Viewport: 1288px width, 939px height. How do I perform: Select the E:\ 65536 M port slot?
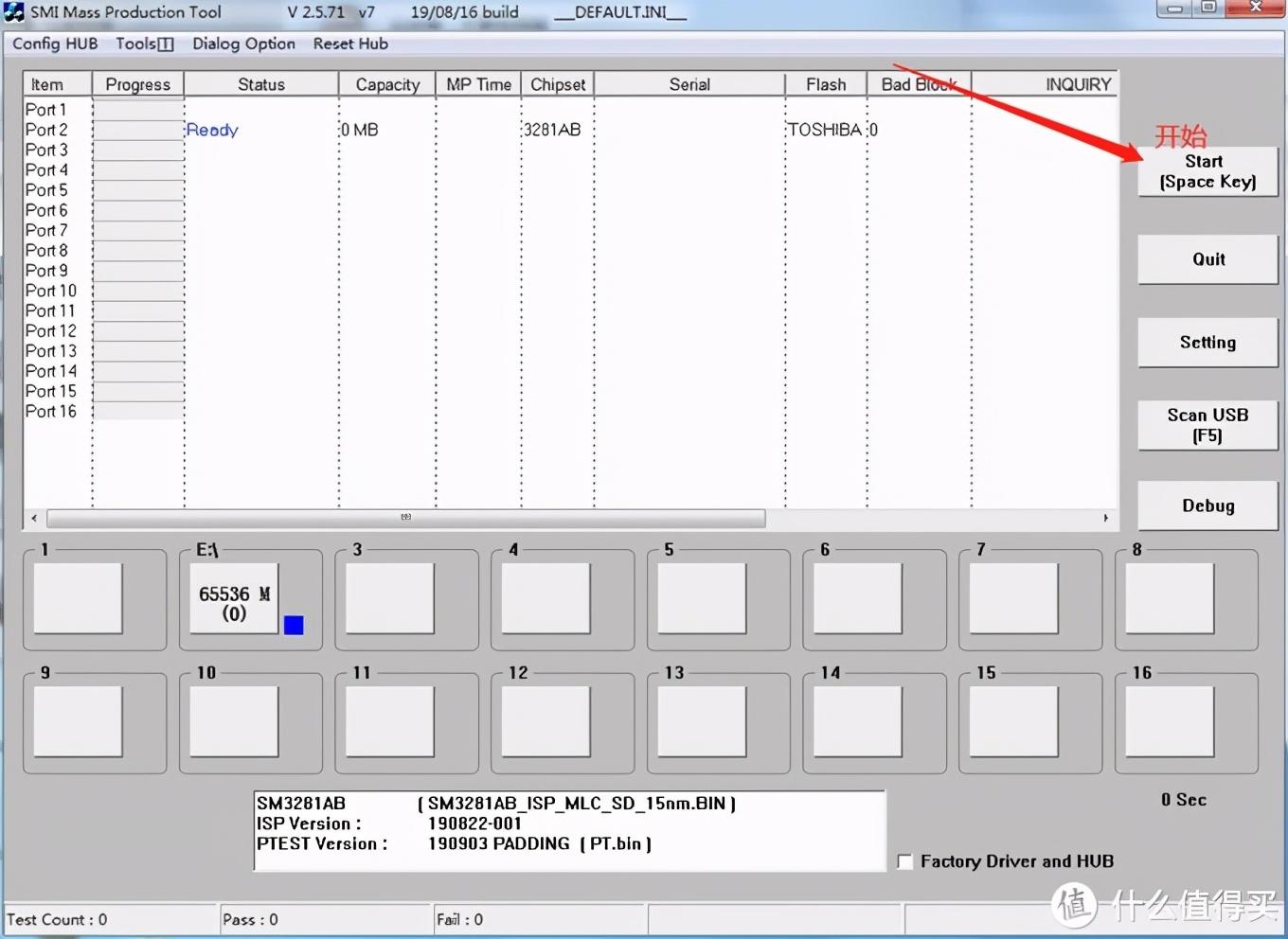234,598
